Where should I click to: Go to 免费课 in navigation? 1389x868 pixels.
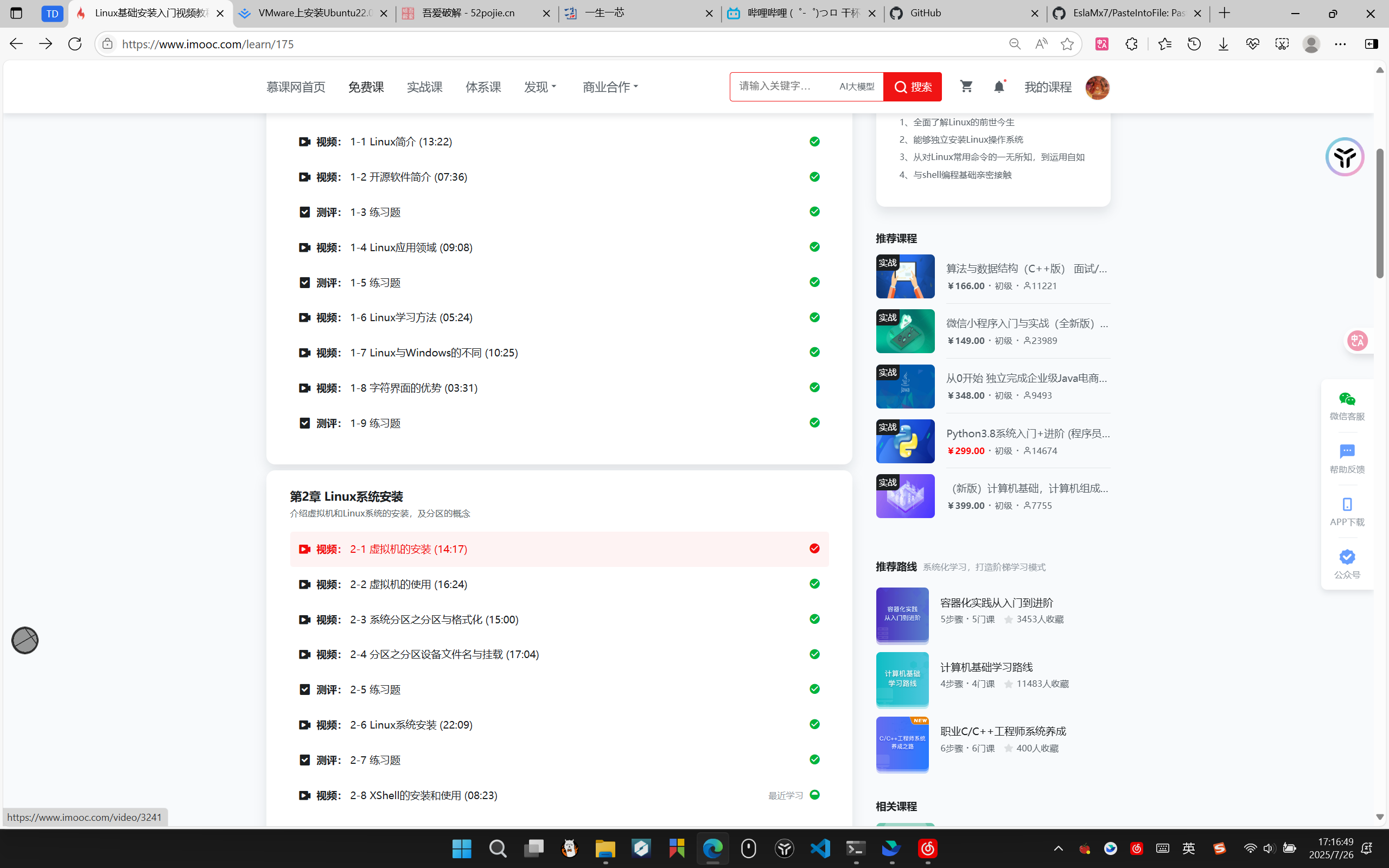coord(366,87)
